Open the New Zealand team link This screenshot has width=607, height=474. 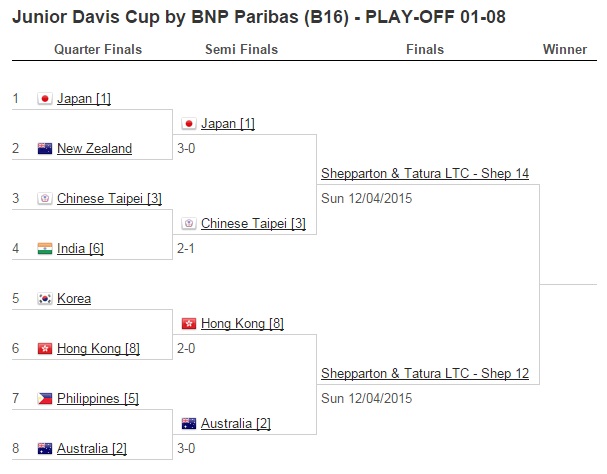(x=94, y=148)
